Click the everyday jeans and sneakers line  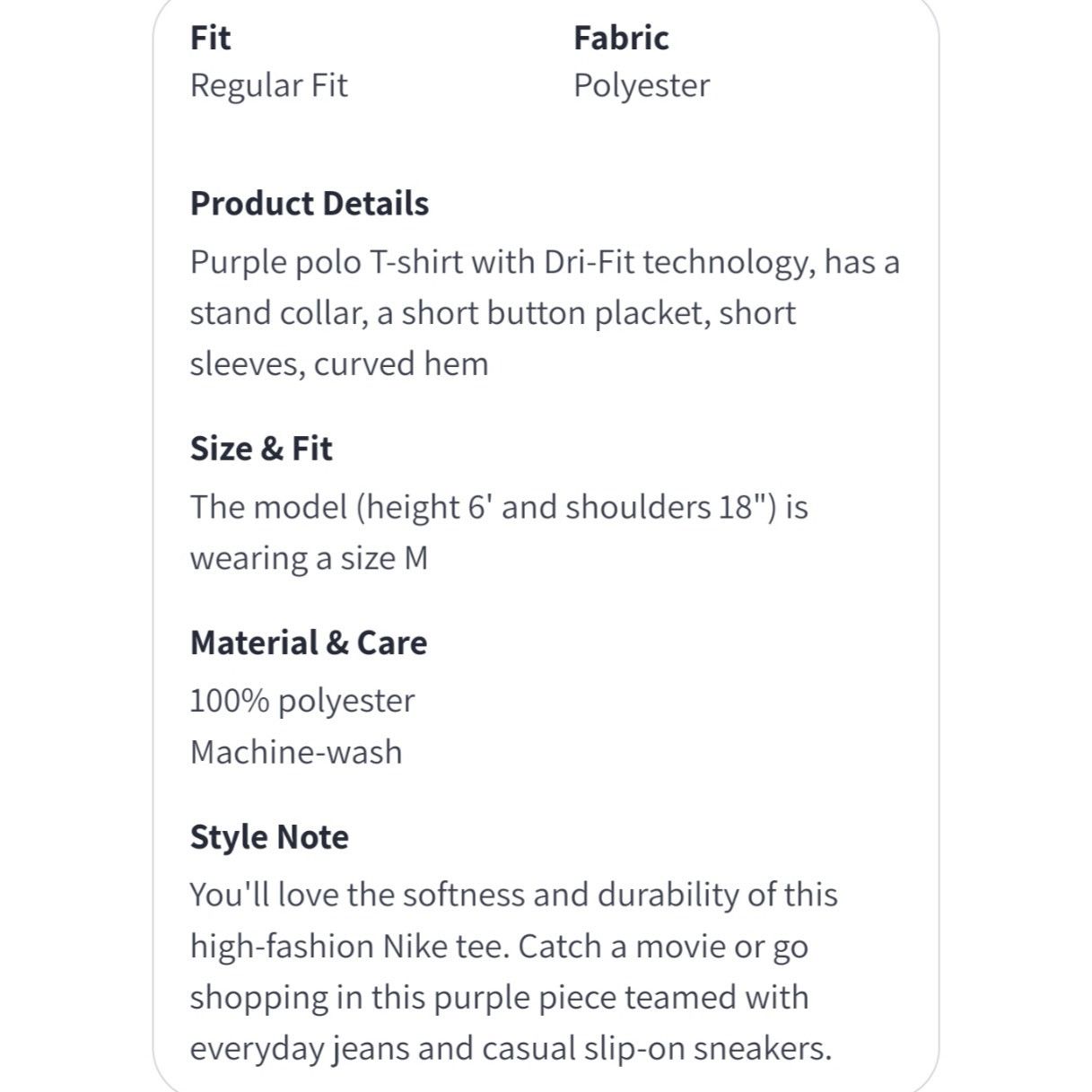point(511,1049)
